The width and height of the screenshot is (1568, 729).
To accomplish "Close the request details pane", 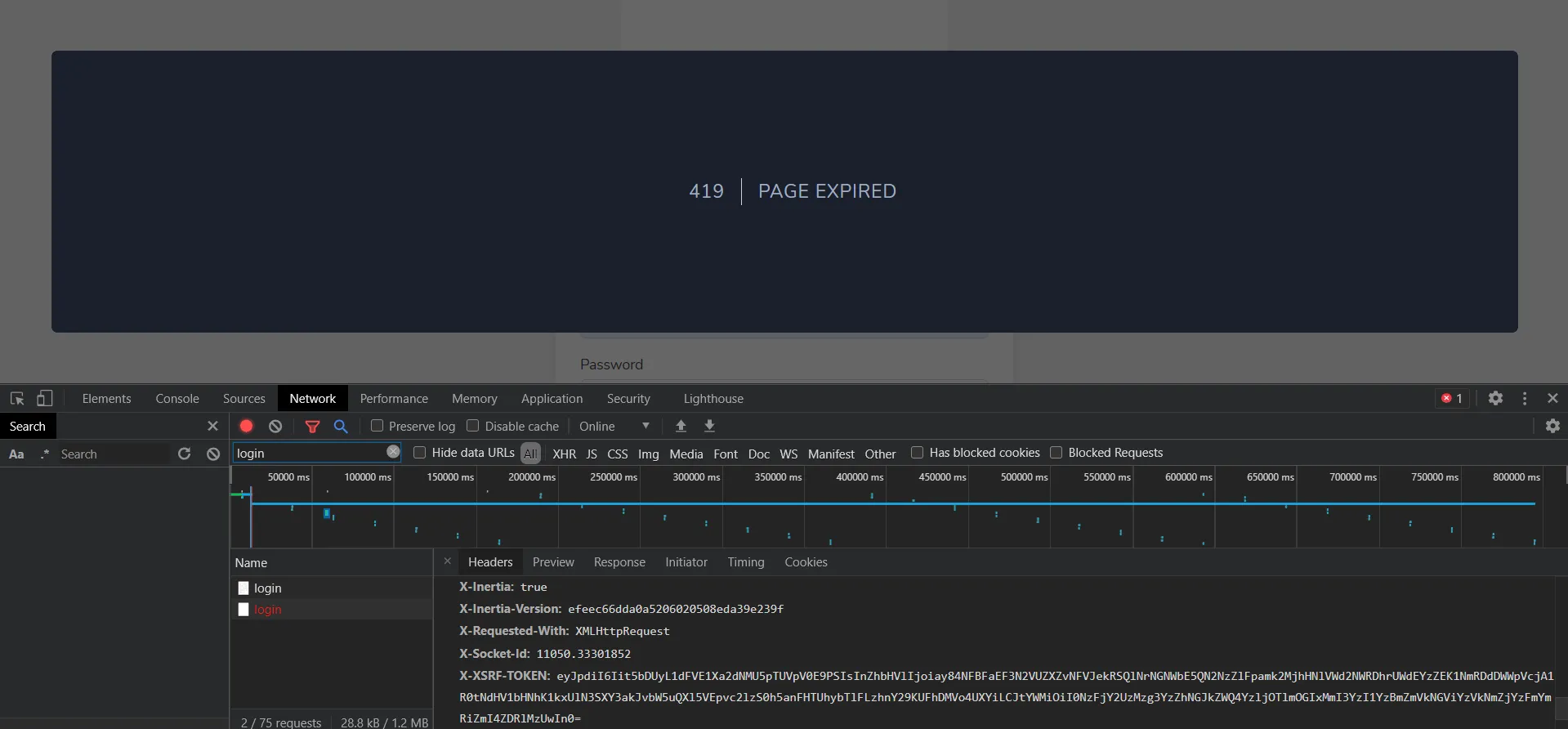I will (x=447, y=561).
